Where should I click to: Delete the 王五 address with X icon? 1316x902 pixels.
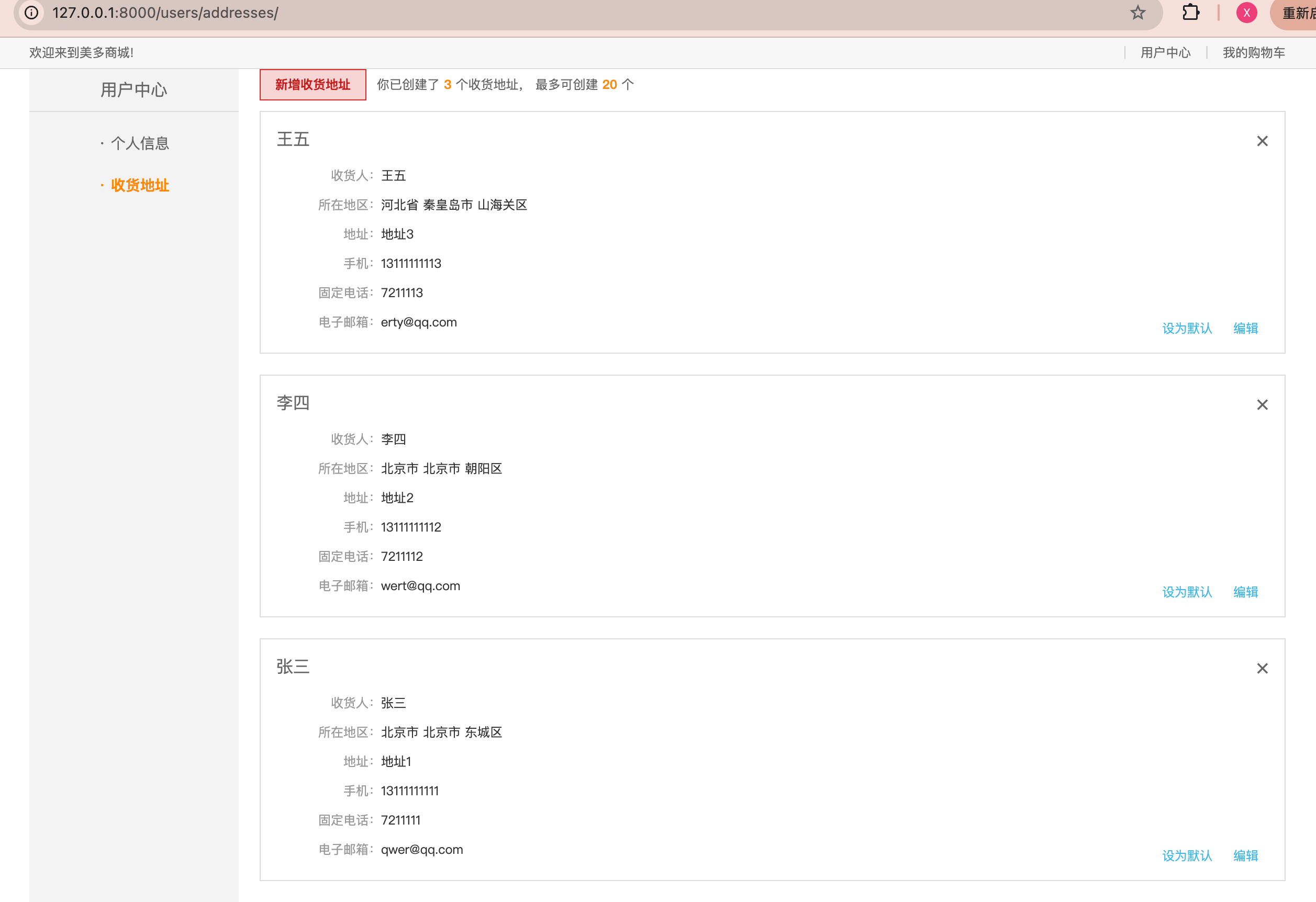tap(1262, 141)
